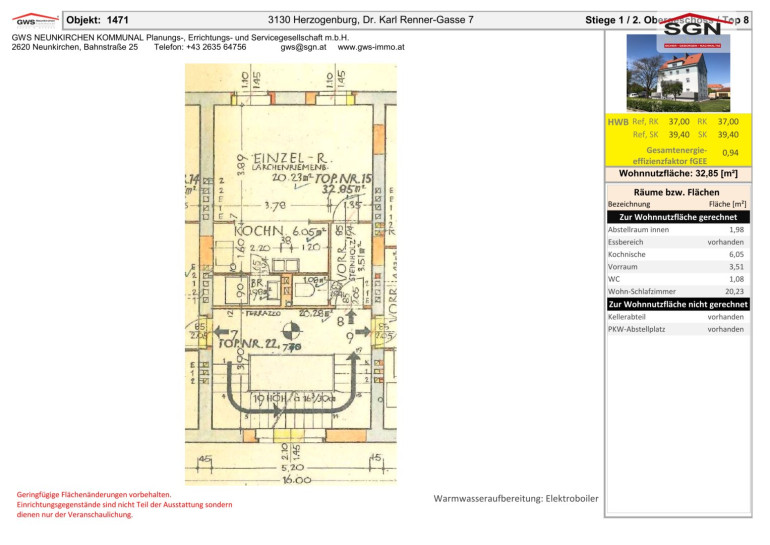Click the PKW-Abstellplatz row in the table
The height and width of the screenshot is (545, 770).
(677, 329)
